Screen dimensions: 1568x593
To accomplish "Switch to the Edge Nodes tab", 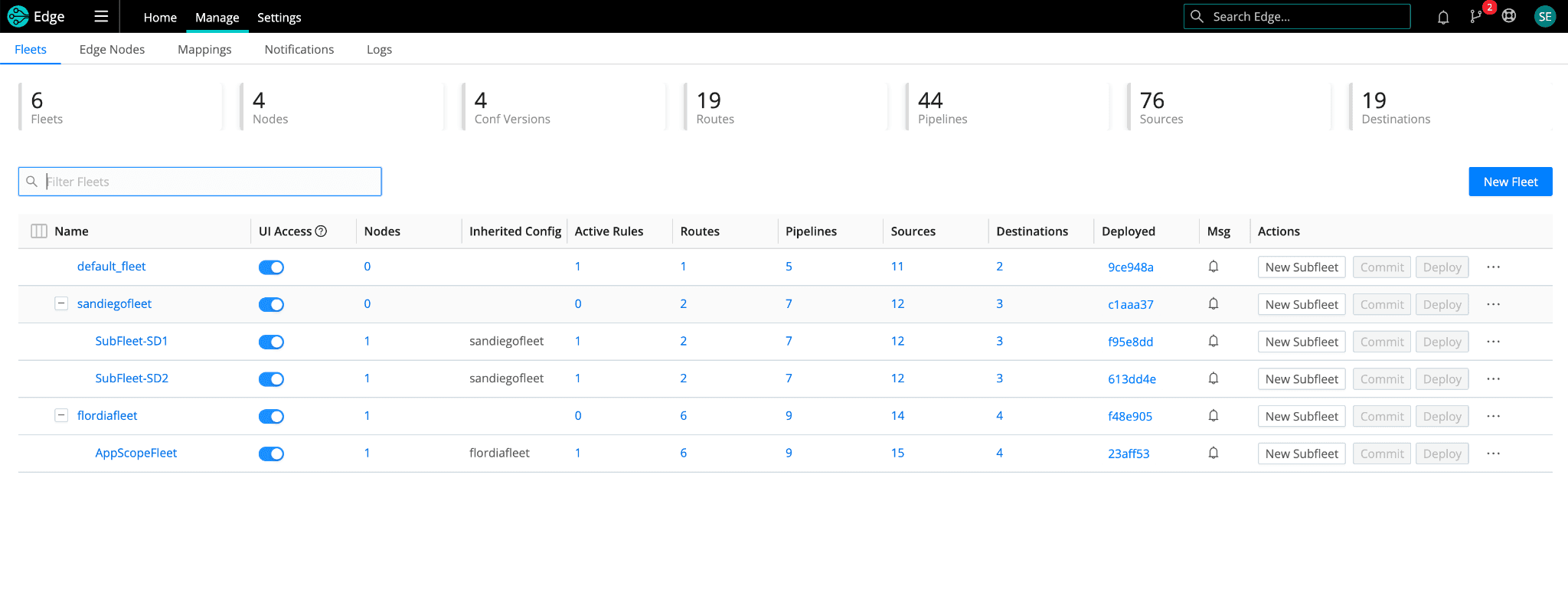I will pyautogui.click(x=112, y=49).
